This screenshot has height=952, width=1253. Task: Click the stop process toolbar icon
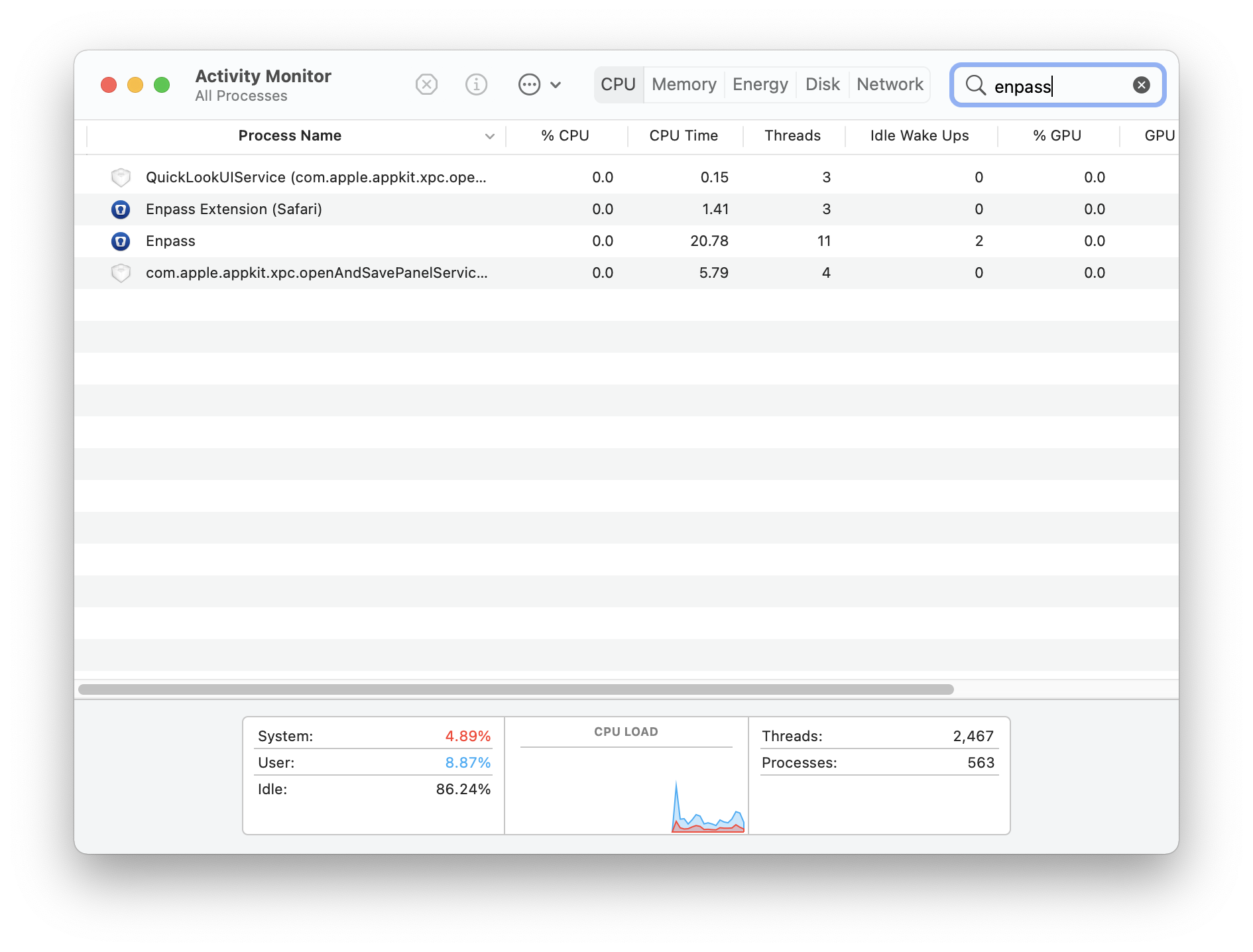(x=426, y=85)
